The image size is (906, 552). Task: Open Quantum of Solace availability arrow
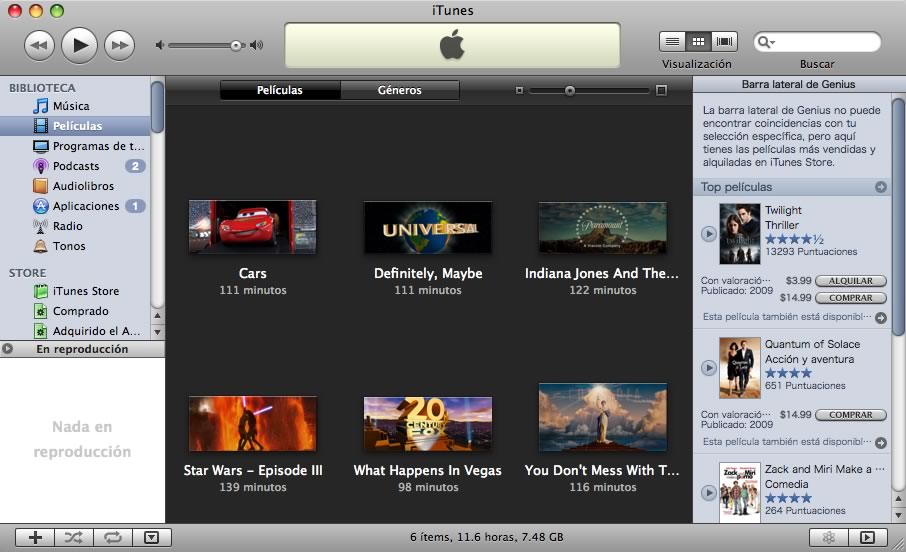[x=881, y=443]
